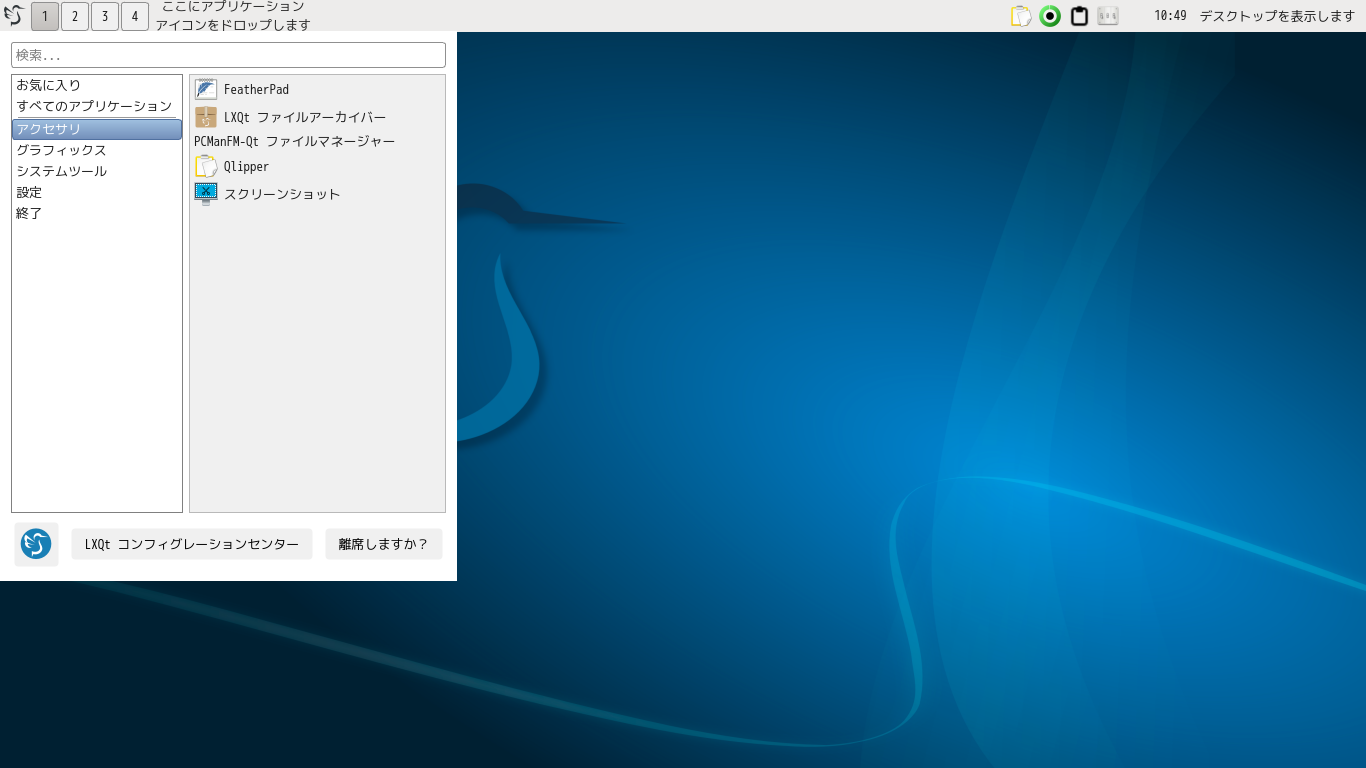Open LXQt コンフィグレーションセンター button
The image size is (1366, 768).
[x=192, y=544]
